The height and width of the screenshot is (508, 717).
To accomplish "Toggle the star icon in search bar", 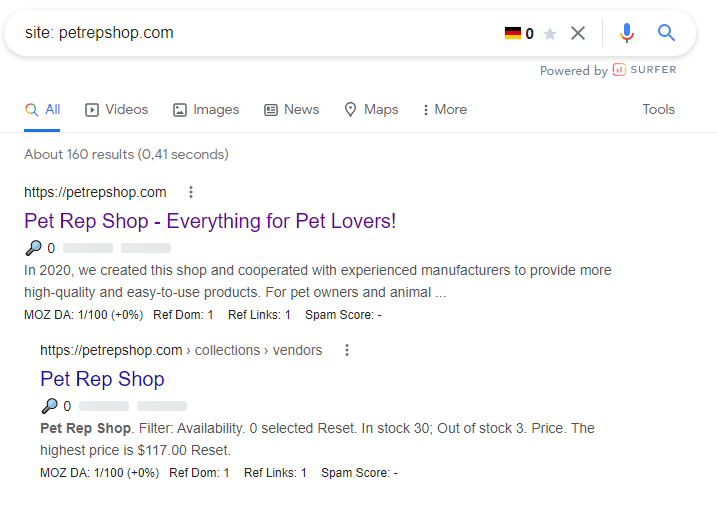I will (550, 34).
